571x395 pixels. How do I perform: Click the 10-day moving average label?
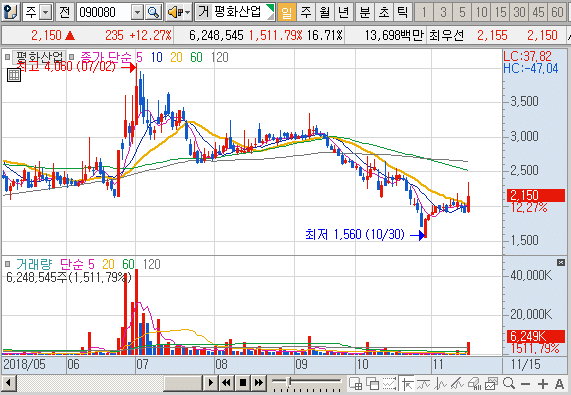(157, 57)
